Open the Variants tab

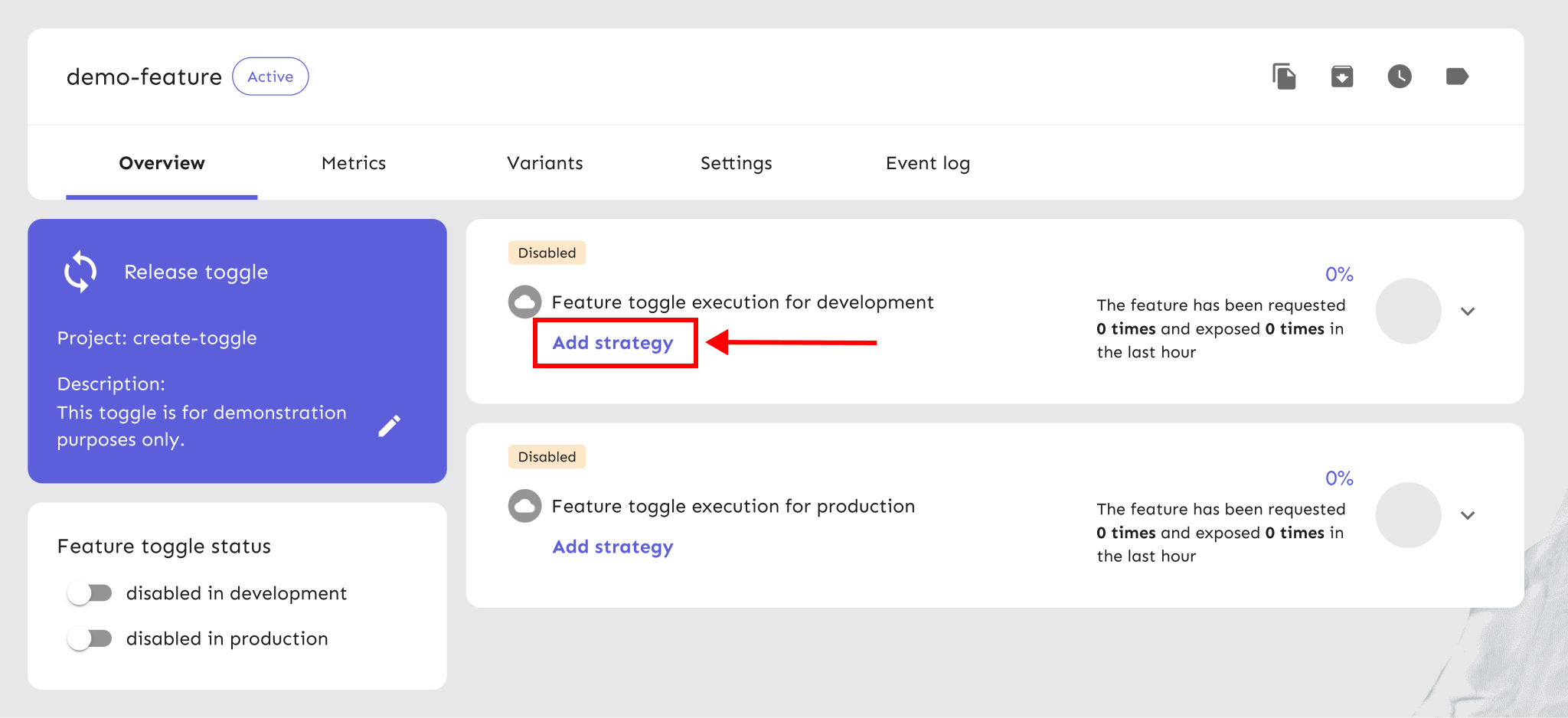[x=544, y=163]
